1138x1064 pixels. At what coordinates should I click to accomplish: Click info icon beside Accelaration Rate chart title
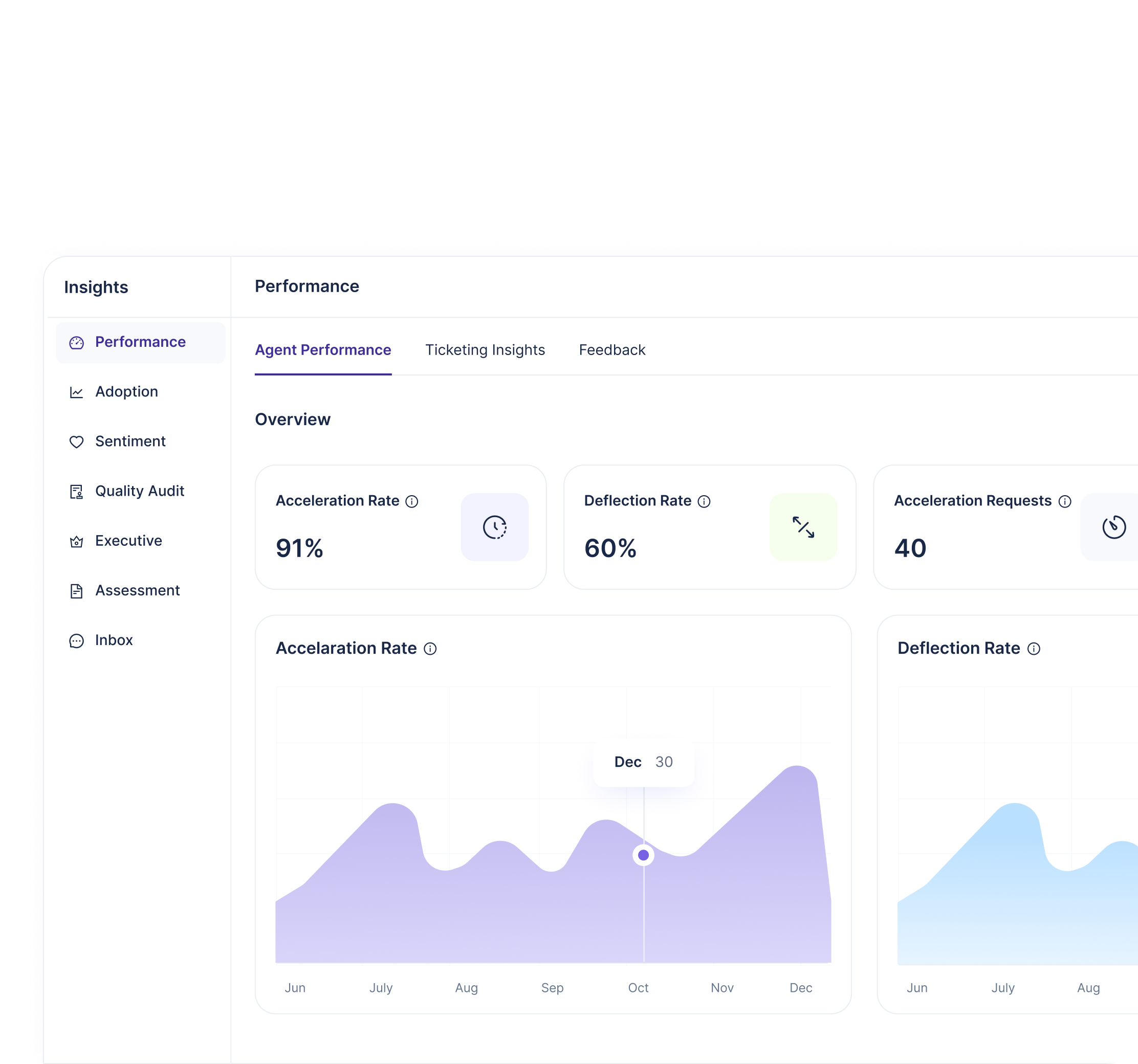(x=430, y=649)
